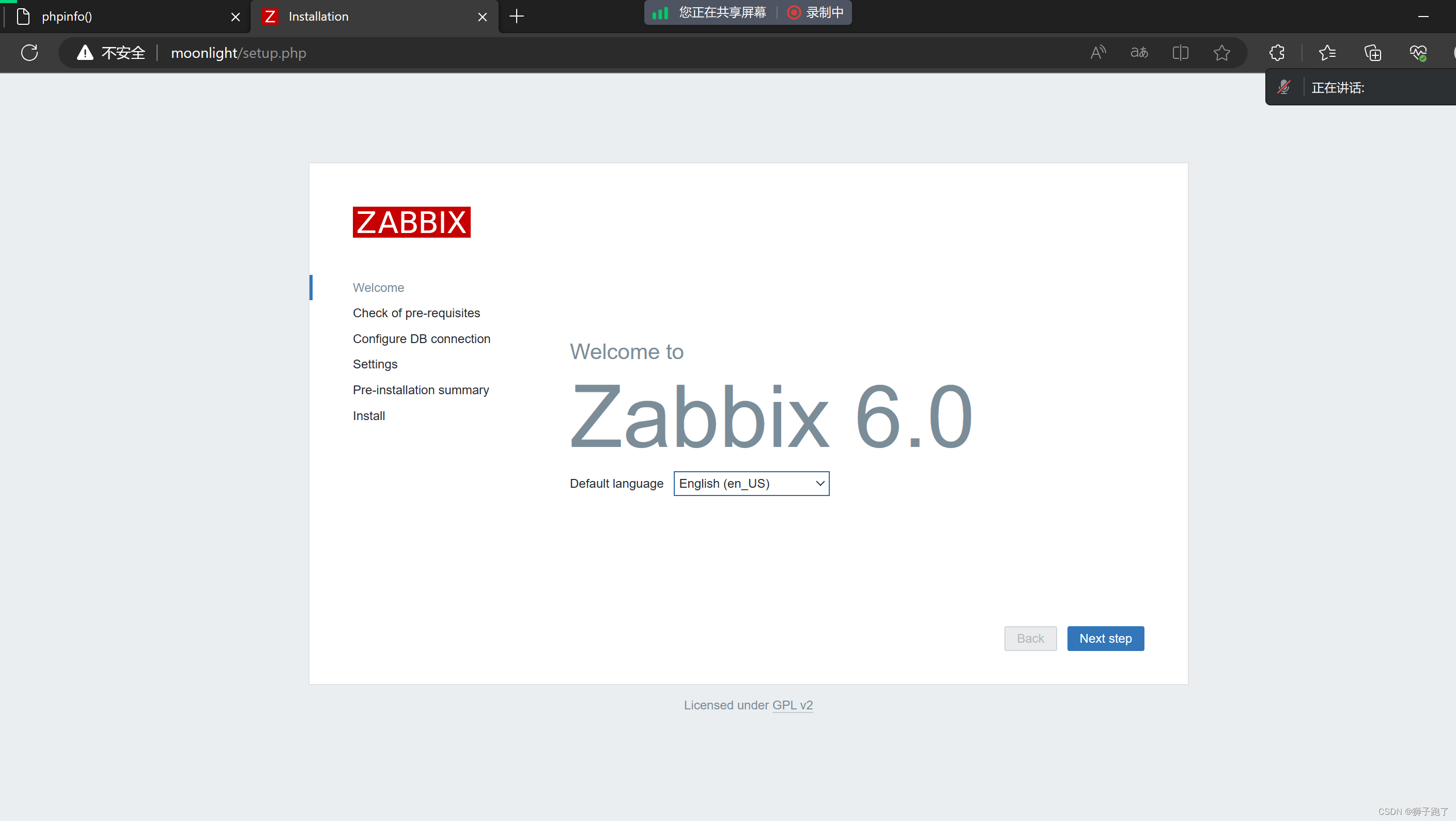
Task: Click the not-secure warning icon in address bar
Action: tap(85, 53)
